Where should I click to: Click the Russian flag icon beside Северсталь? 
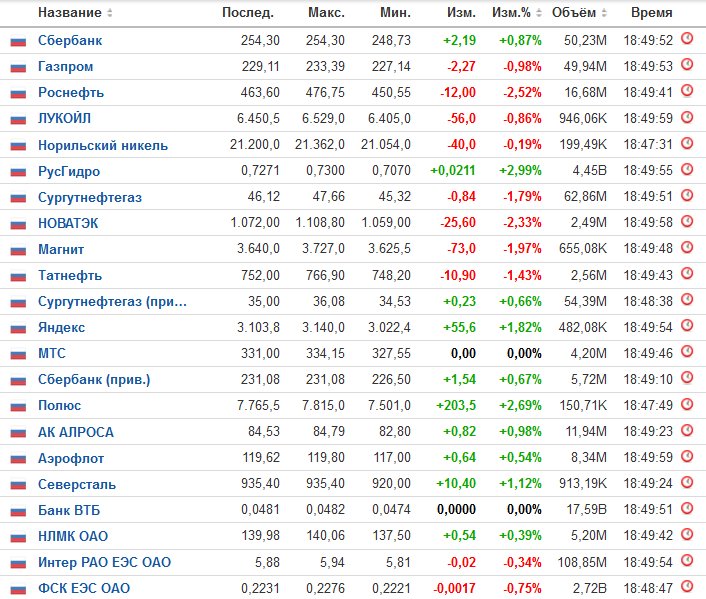pyautogui.click(x=18, y=485)
